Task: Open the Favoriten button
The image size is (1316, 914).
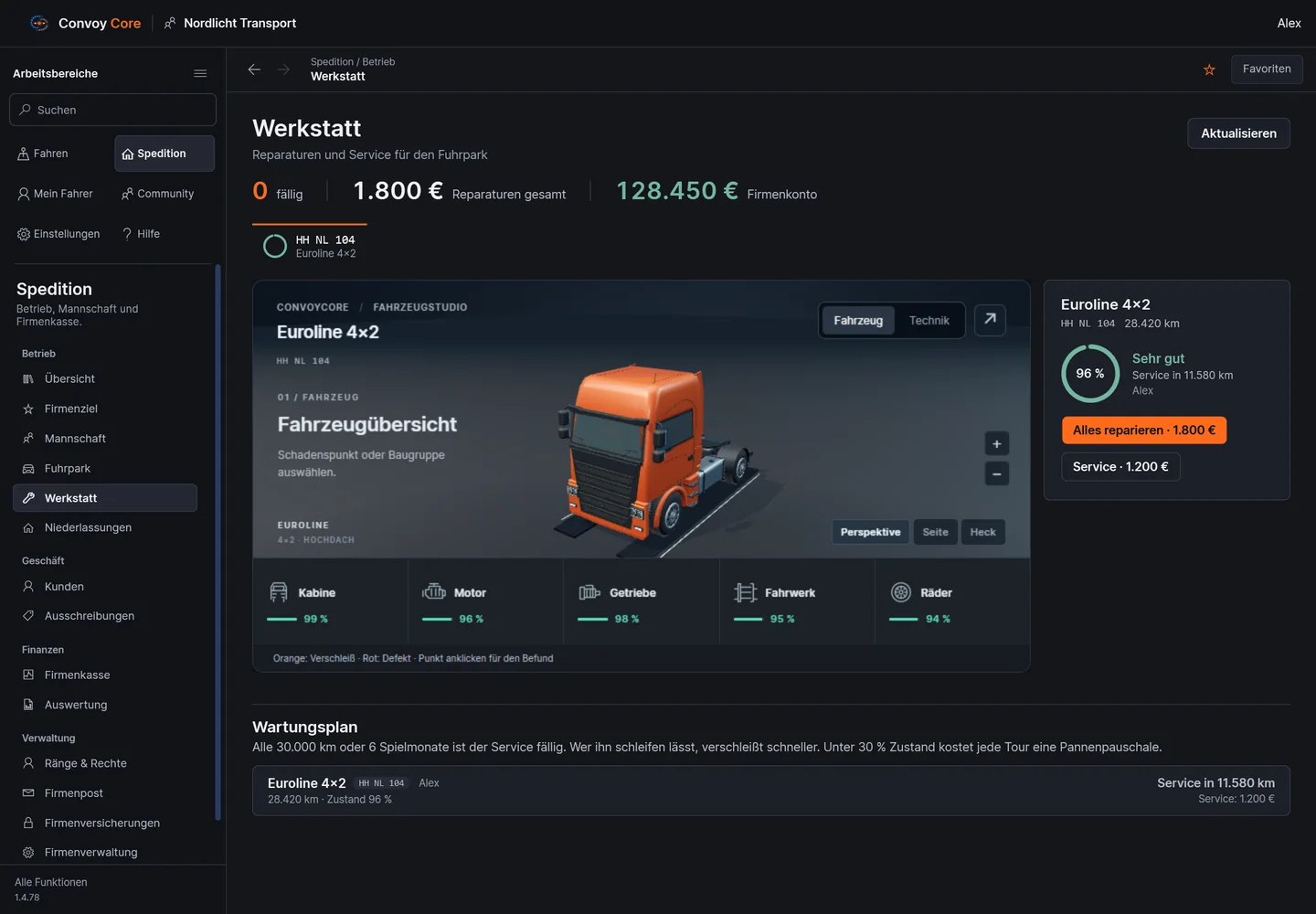Action: 1267,69
